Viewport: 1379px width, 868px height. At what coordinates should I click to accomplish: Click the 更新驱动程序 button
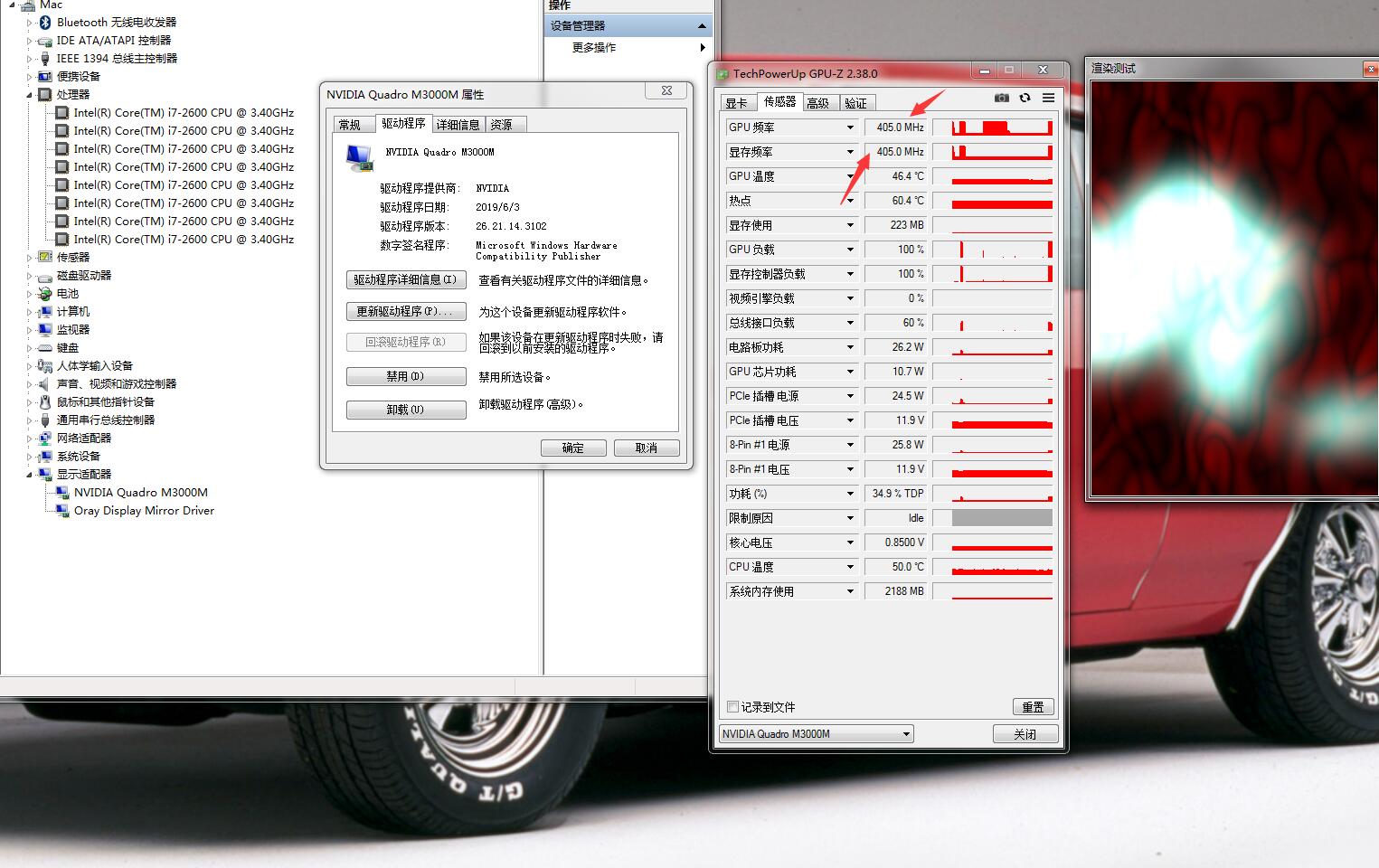[x=406, y=311]
